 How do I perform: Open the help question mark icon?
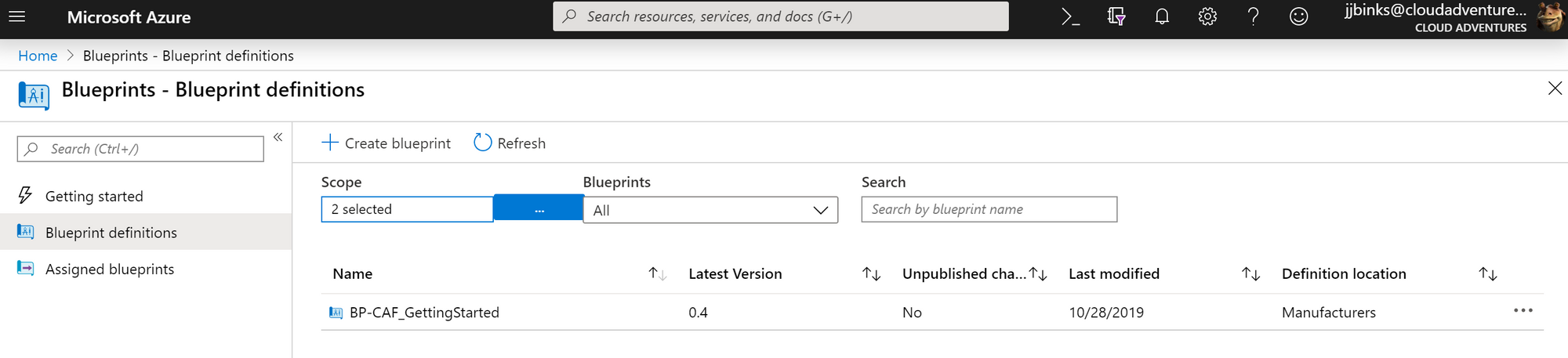[1253, 16]
